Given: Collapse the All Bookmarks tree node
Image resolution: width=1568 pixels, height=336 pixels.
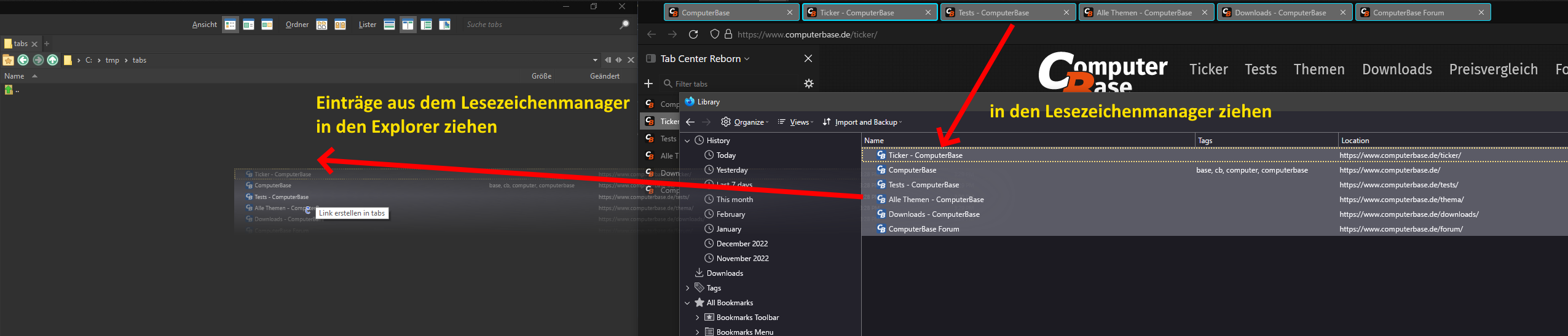Looking at the screenshot, I should [687, 303].
